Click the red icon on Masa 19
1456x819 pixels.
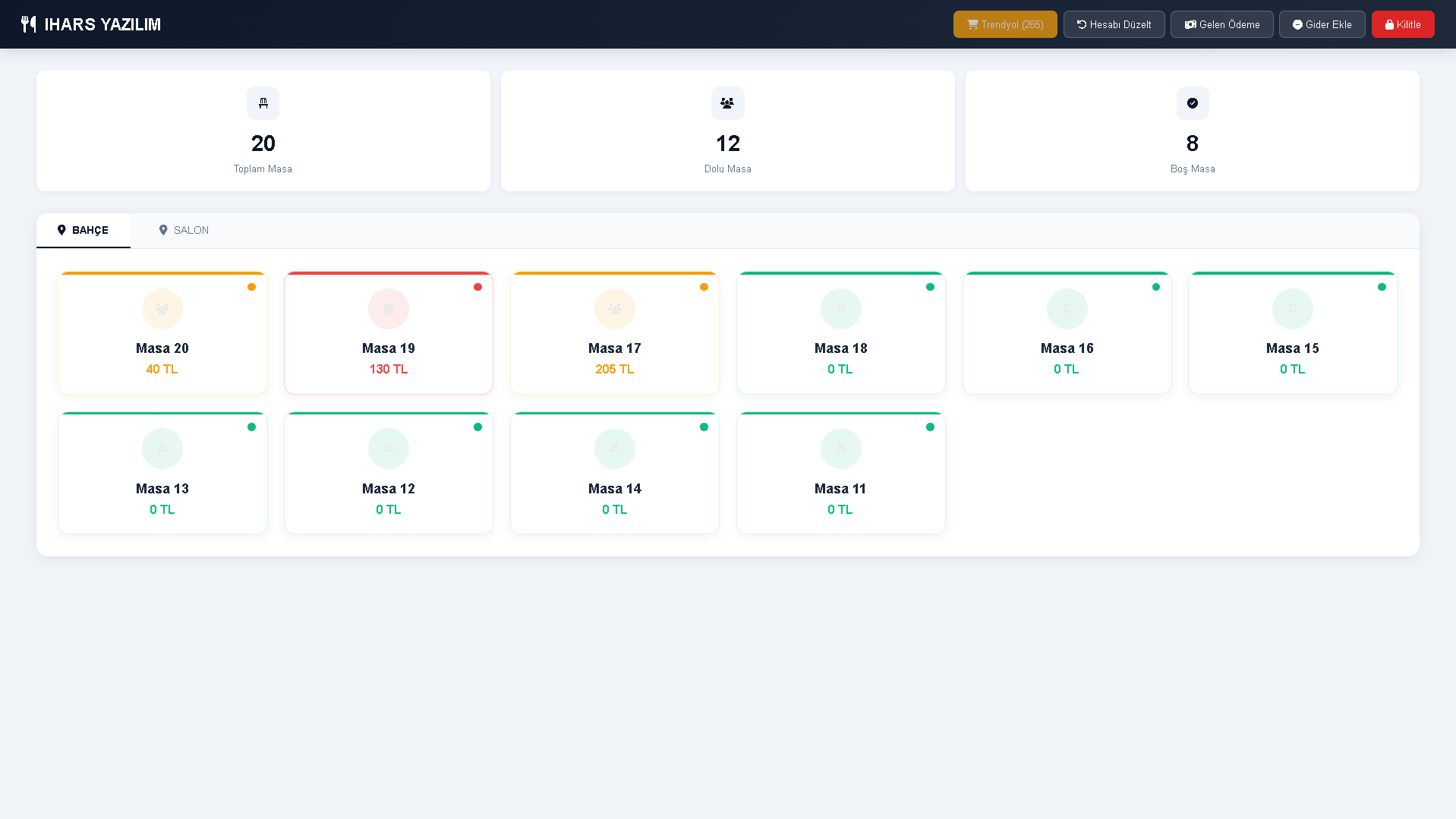[389, 309]
